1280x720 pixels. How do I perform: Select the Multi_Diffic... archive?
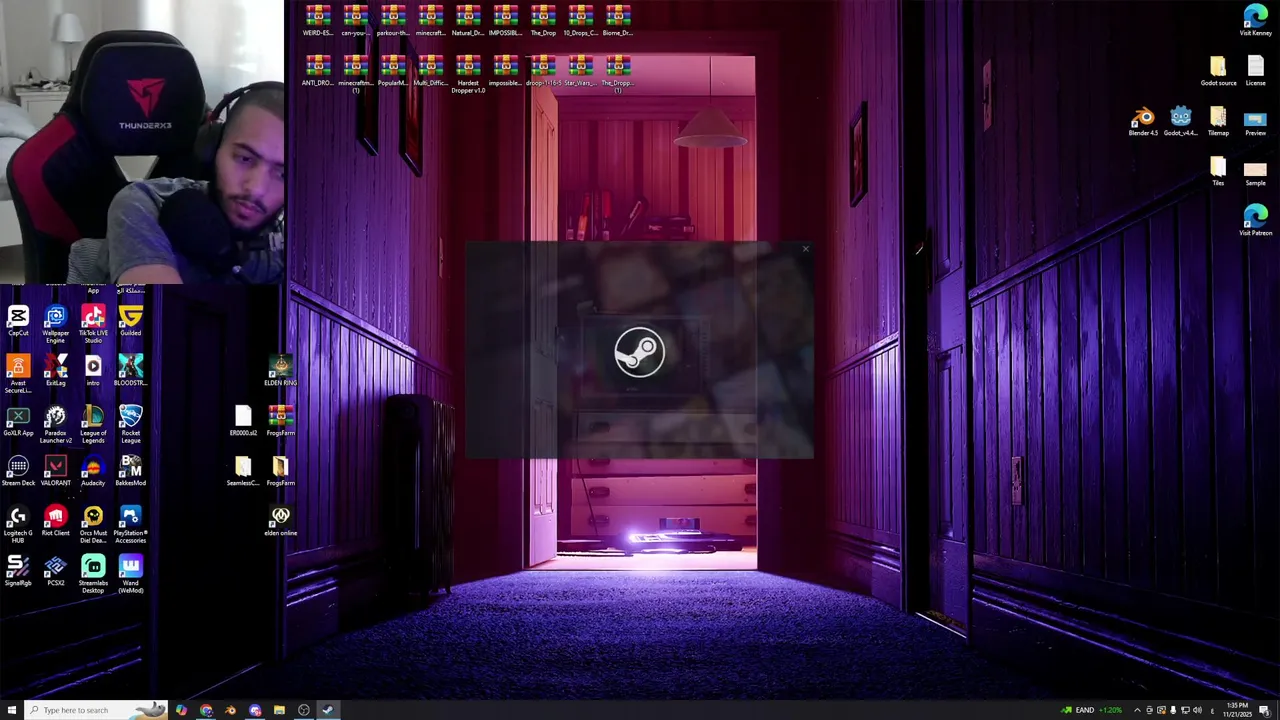coord(430,71)
